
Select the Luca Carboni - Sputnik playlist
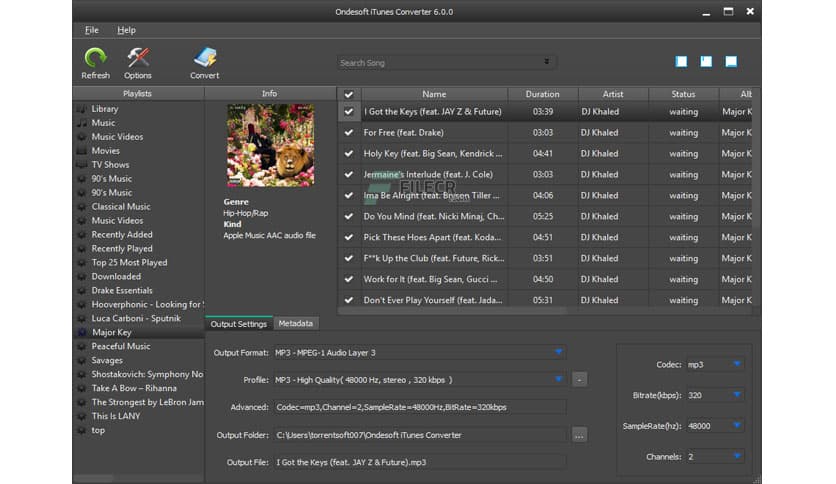point(138,318)
